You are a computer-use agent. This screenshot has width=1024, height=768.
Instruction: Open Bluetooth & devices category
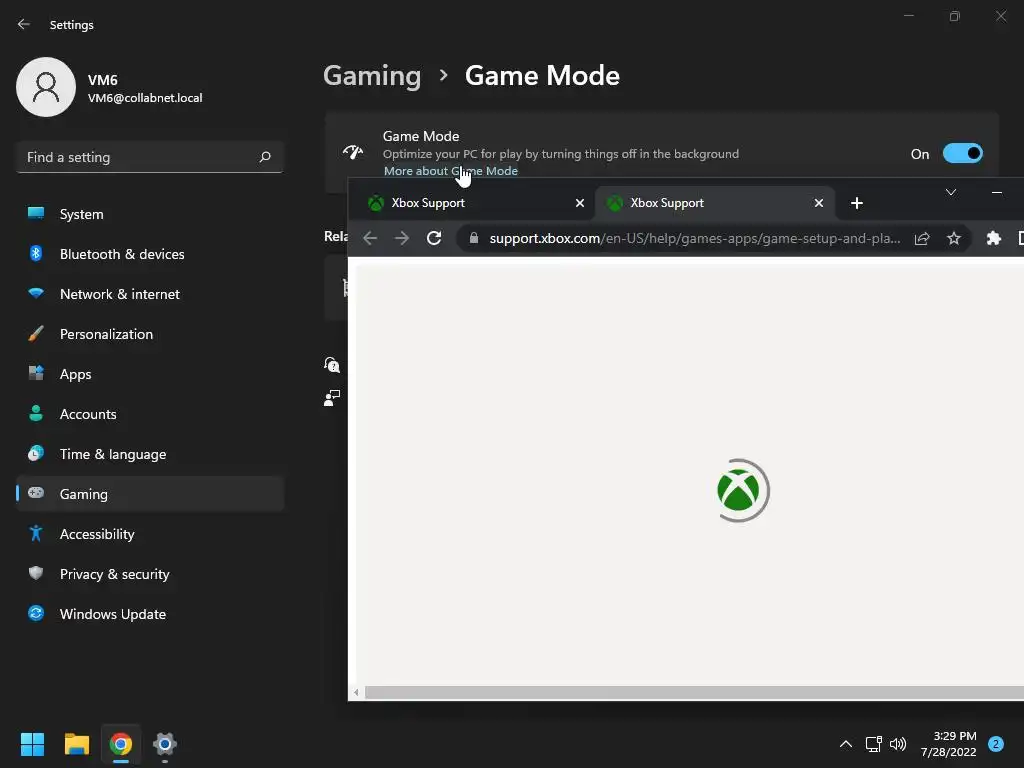point(150,254)
